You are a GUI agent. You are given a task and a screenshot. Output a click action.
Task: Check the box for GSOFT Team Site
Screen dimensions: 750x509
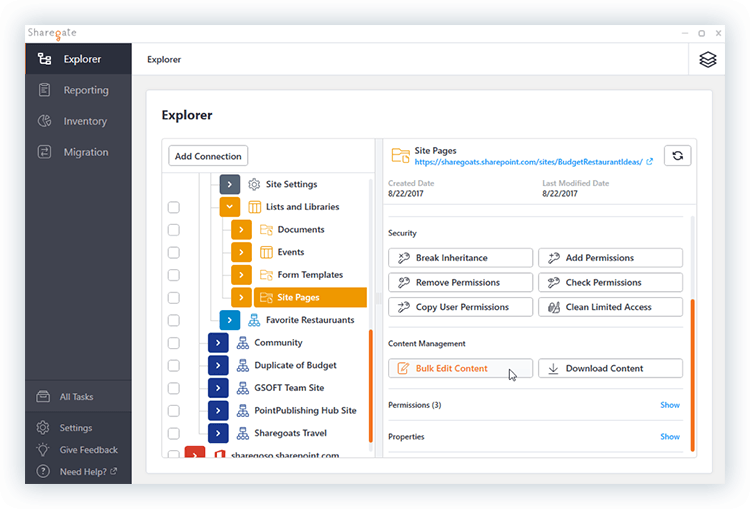[174, 388]
